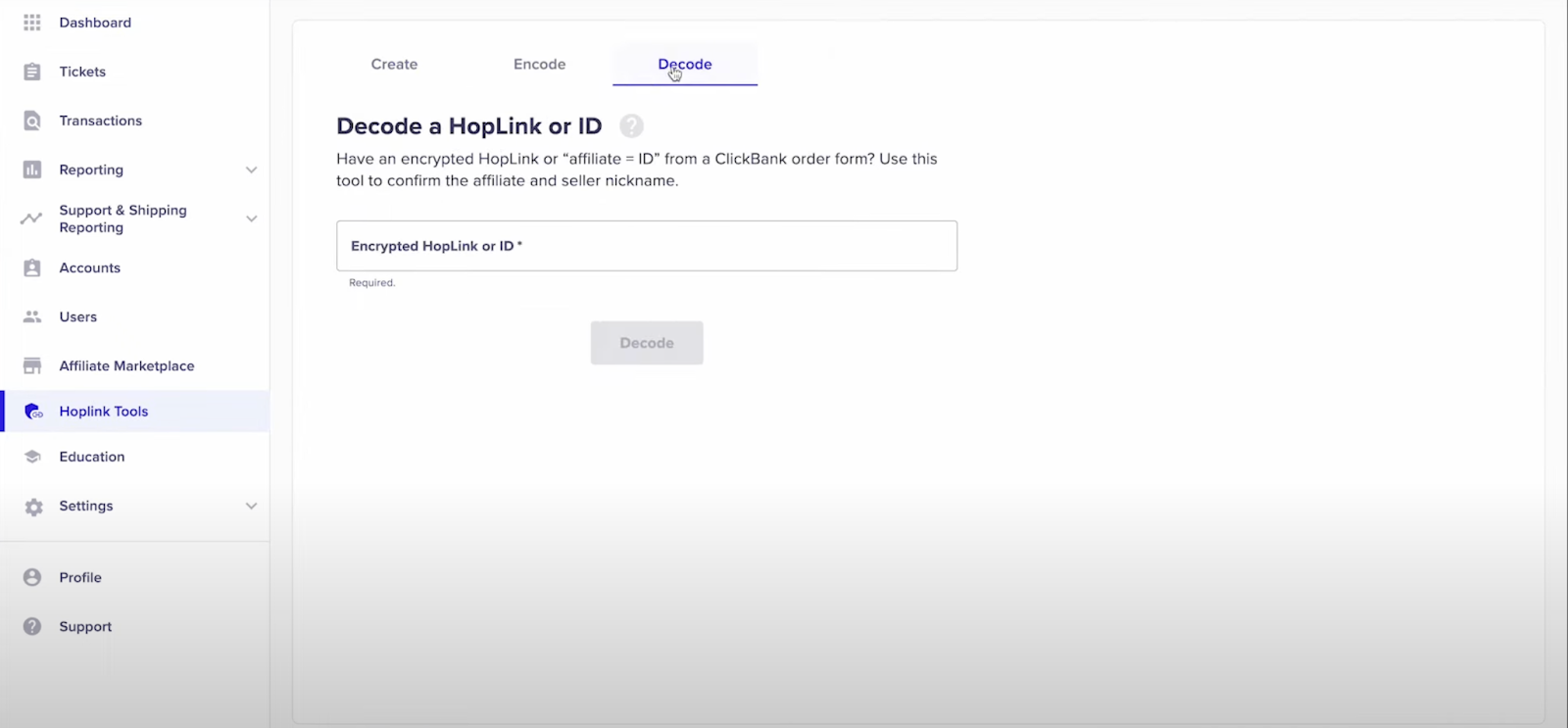Click the Hoplink Tools icon
This screenshot has height=728, width=1568.
(x=33, y=412)
